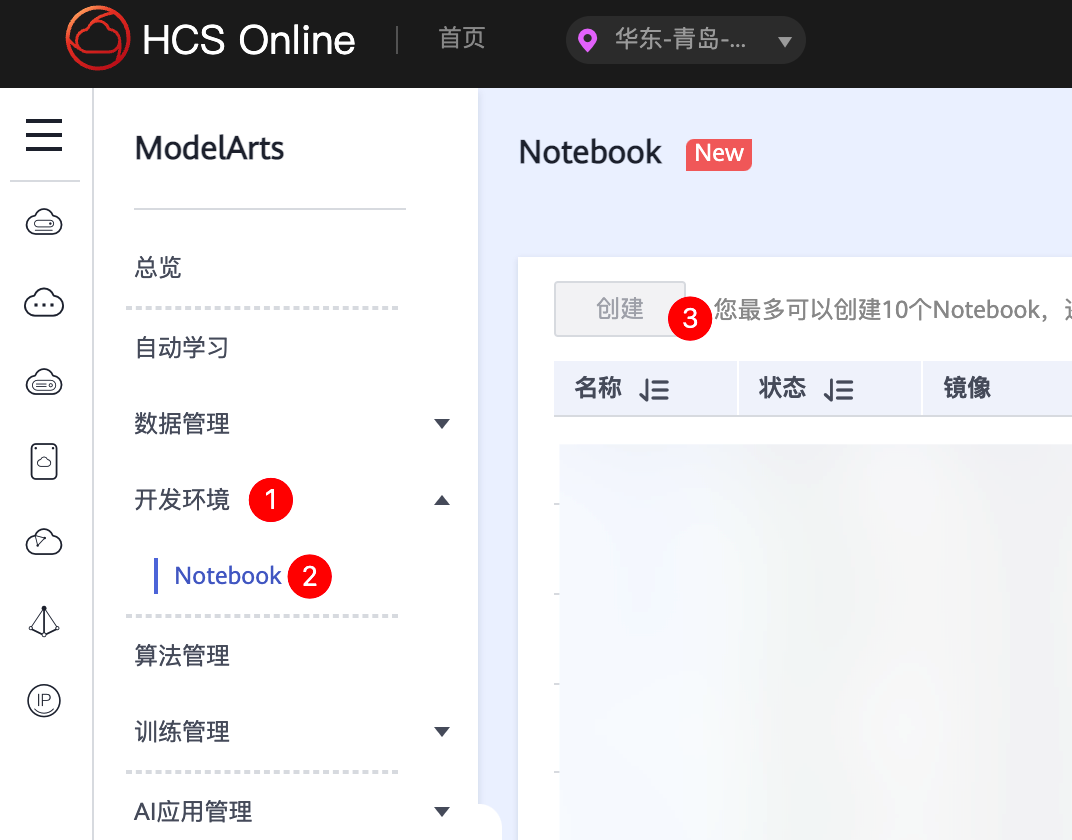Expand the AI应用管理 menu
The width and height of the screenshot is (1072, 840).
click(442, 812)
